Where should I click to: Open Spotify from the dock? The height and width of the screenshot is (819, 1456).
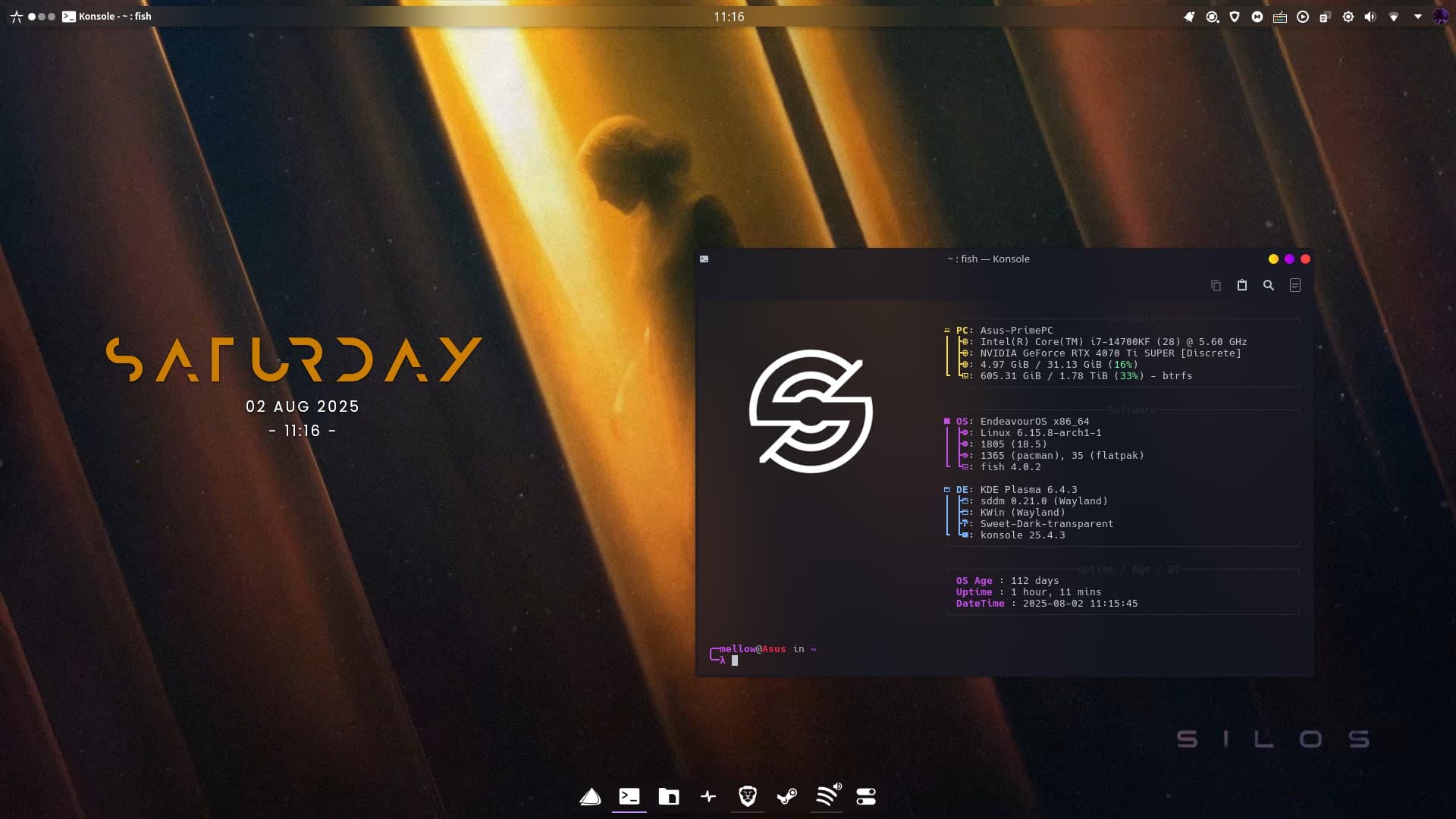827,796
